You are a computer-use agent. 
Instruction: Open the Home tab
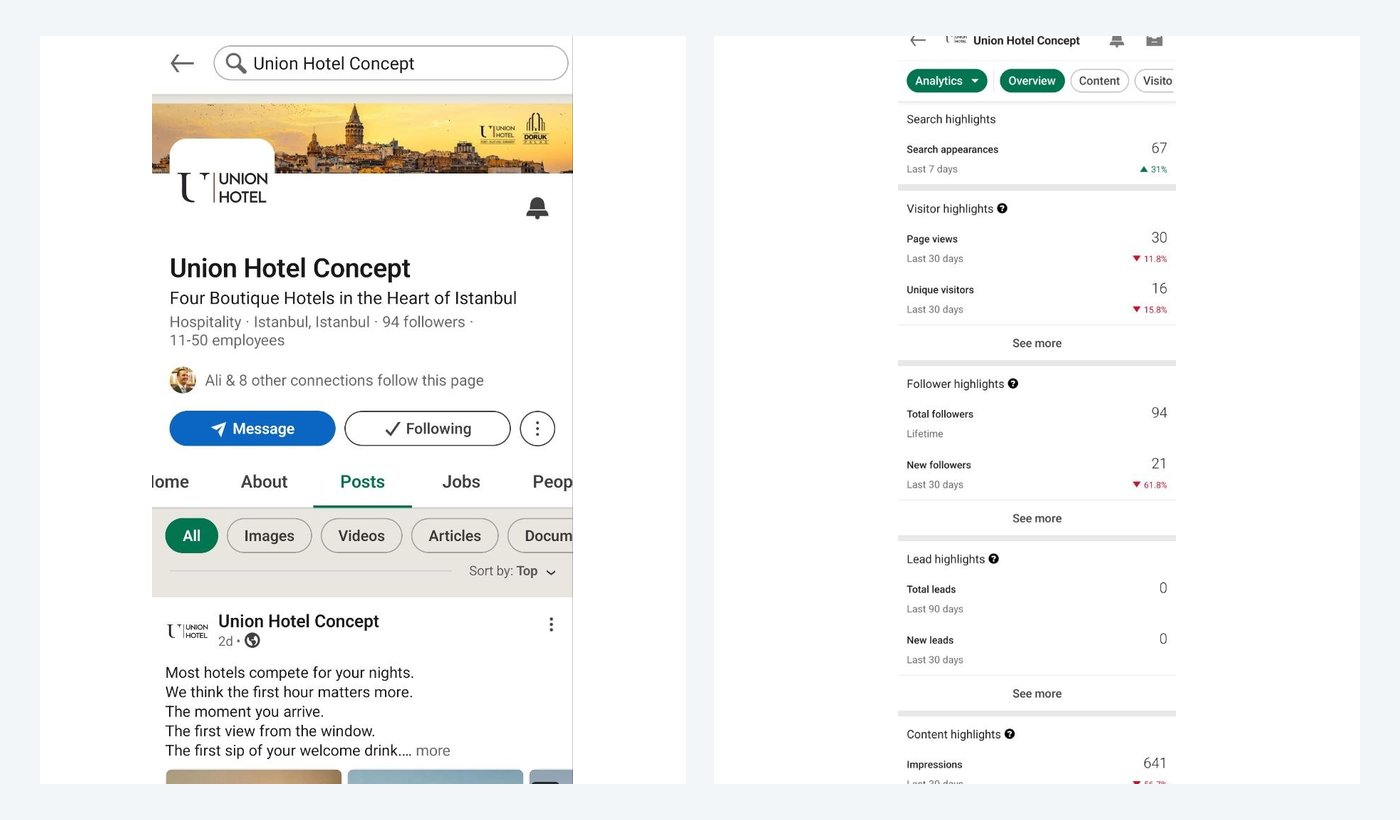[x=170, y=482]
